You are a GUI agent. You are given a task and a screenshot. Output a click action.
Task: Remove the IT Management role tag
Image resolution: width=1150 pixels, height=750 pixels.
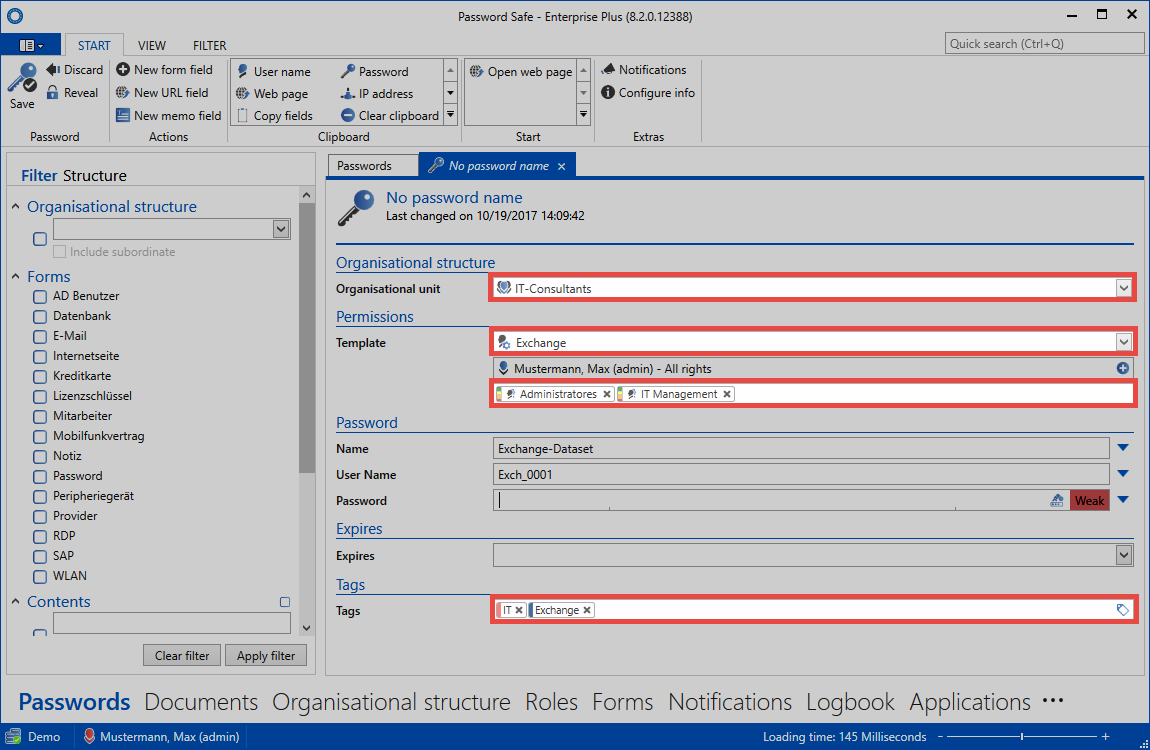point(727,394)
